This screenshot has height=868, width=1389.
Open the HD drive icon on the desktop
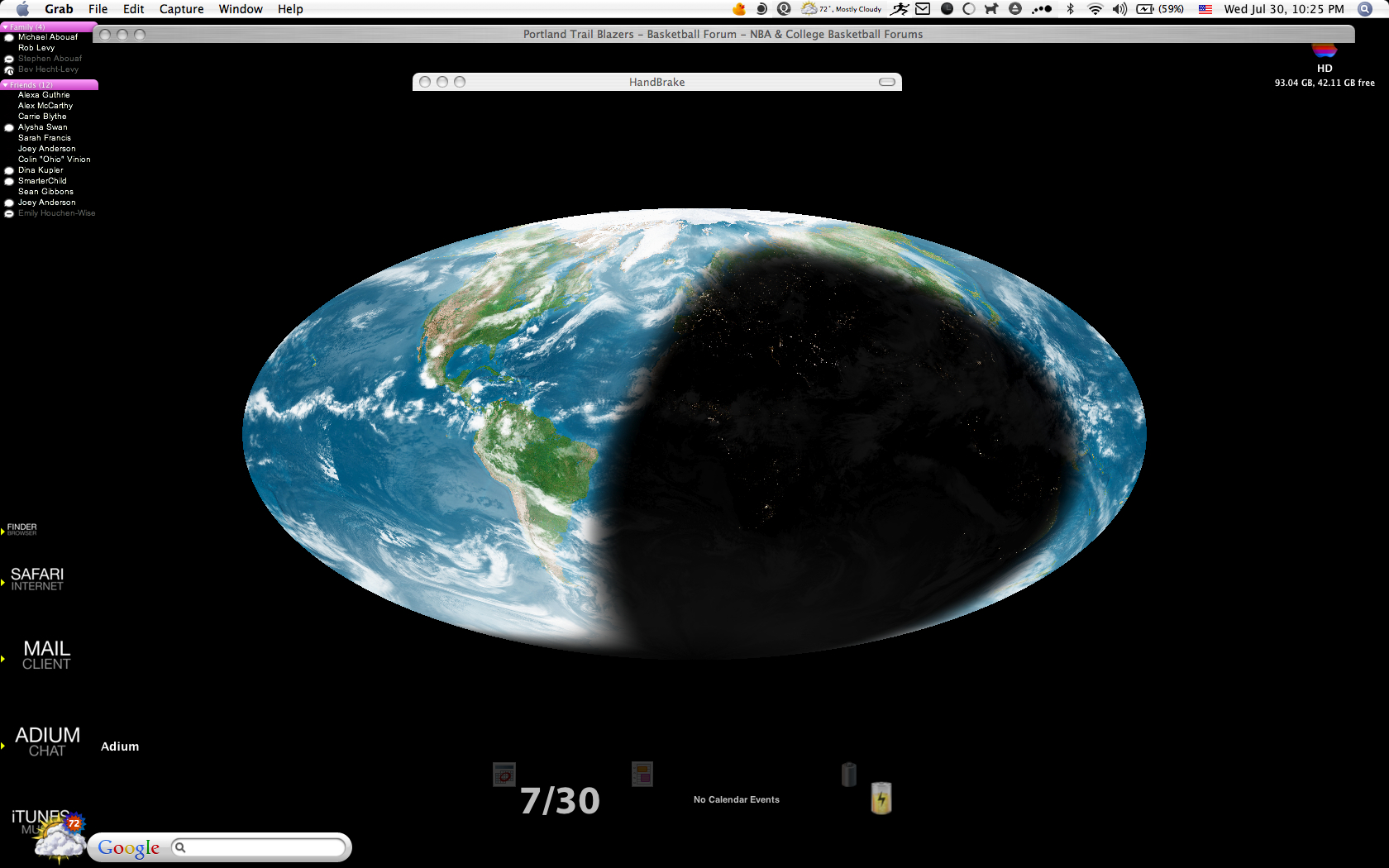1325,51
